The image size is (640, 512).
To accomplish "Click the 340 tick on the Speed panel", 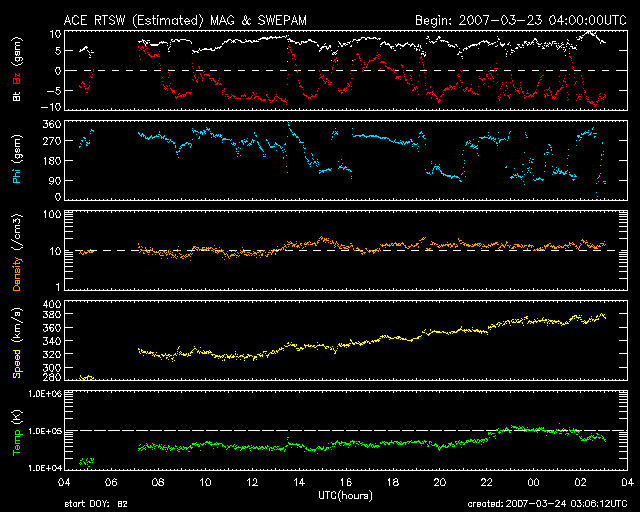I will [52, 341].
